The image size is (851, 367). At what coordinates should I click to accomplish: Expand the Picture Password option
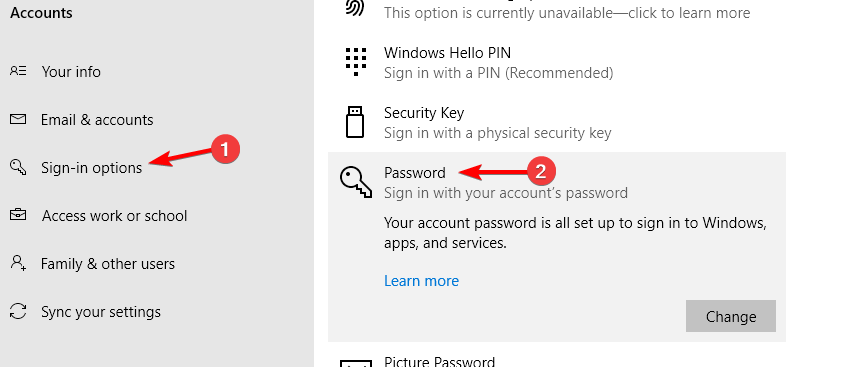point(557,361)
